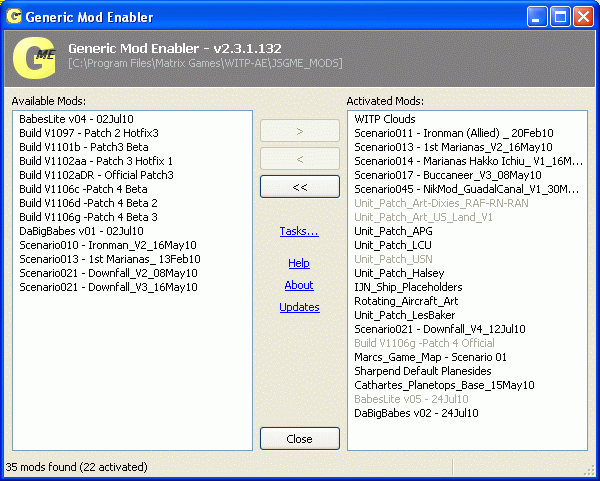Select 'Scenario021 - Downfall_V2_08May10'
Image resolution: width=600 pixels, height=481 pixels.
[x=108, y=273]
